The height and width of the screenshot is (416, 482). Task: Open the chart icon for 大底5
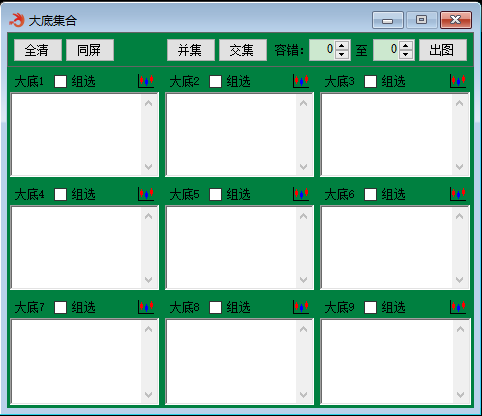tap(301, 194)
